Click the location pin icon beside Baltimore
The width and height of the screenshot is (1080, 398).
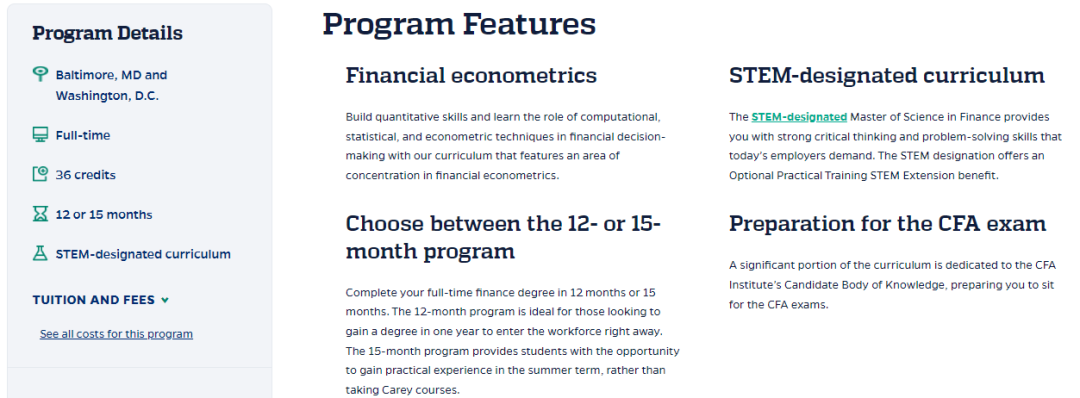click(x=41, y=74)
